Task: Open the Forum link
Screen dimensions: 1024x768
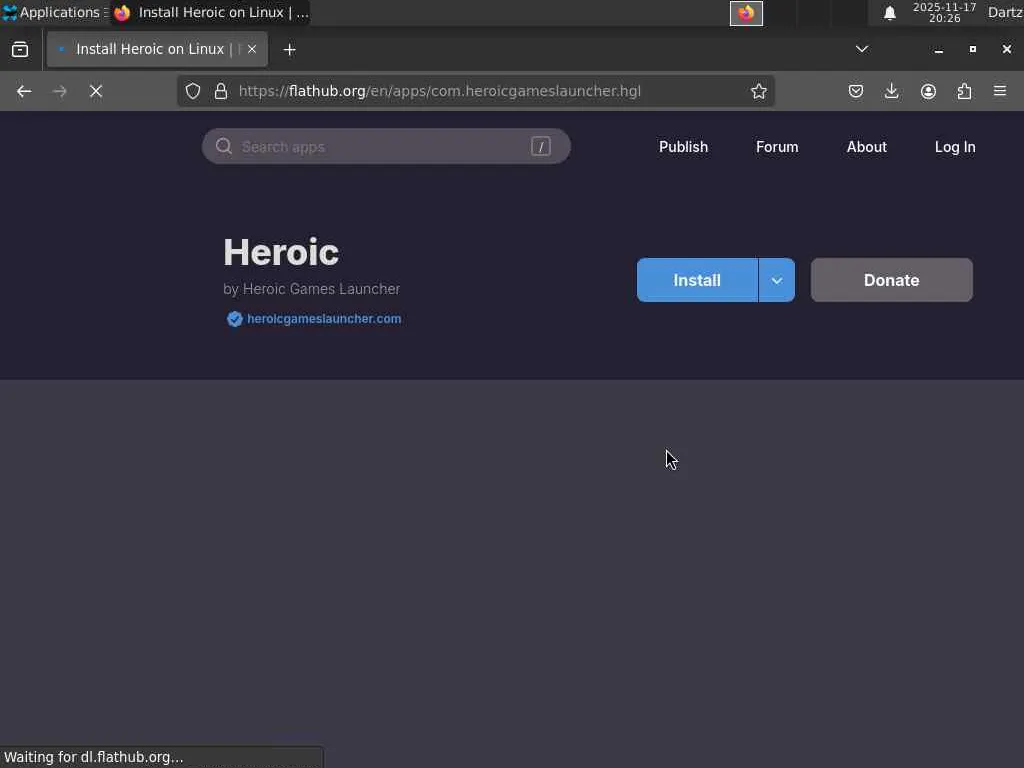Action: tap(777, 147)
